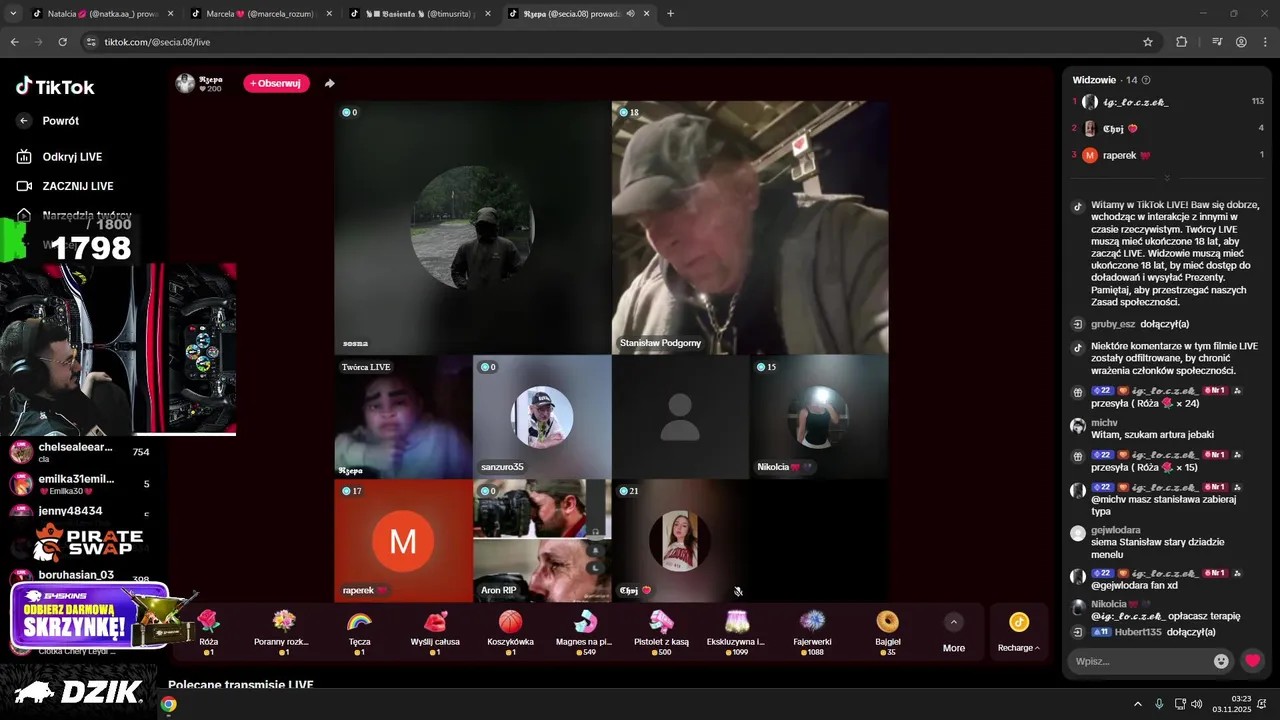Click the browser back arrow
Image resolution: width=1280 pixels, height=720 pixels.
click(x=14, y=42)
